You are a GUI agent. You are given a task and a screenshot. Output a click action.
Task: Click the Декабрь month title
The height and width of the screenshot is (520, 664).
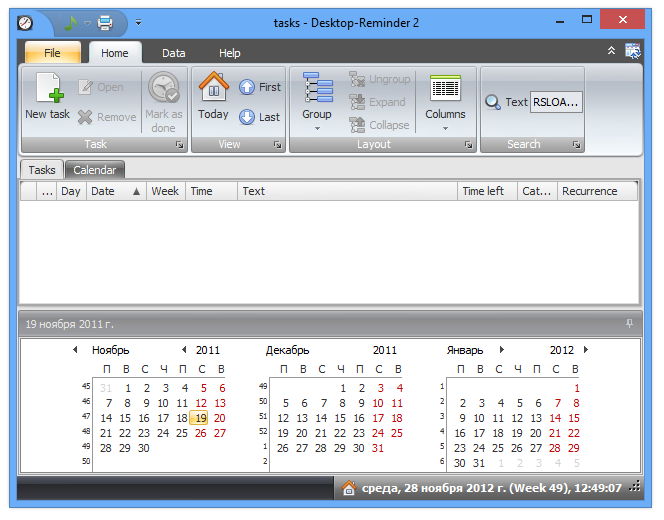click(x=288, y=350)
